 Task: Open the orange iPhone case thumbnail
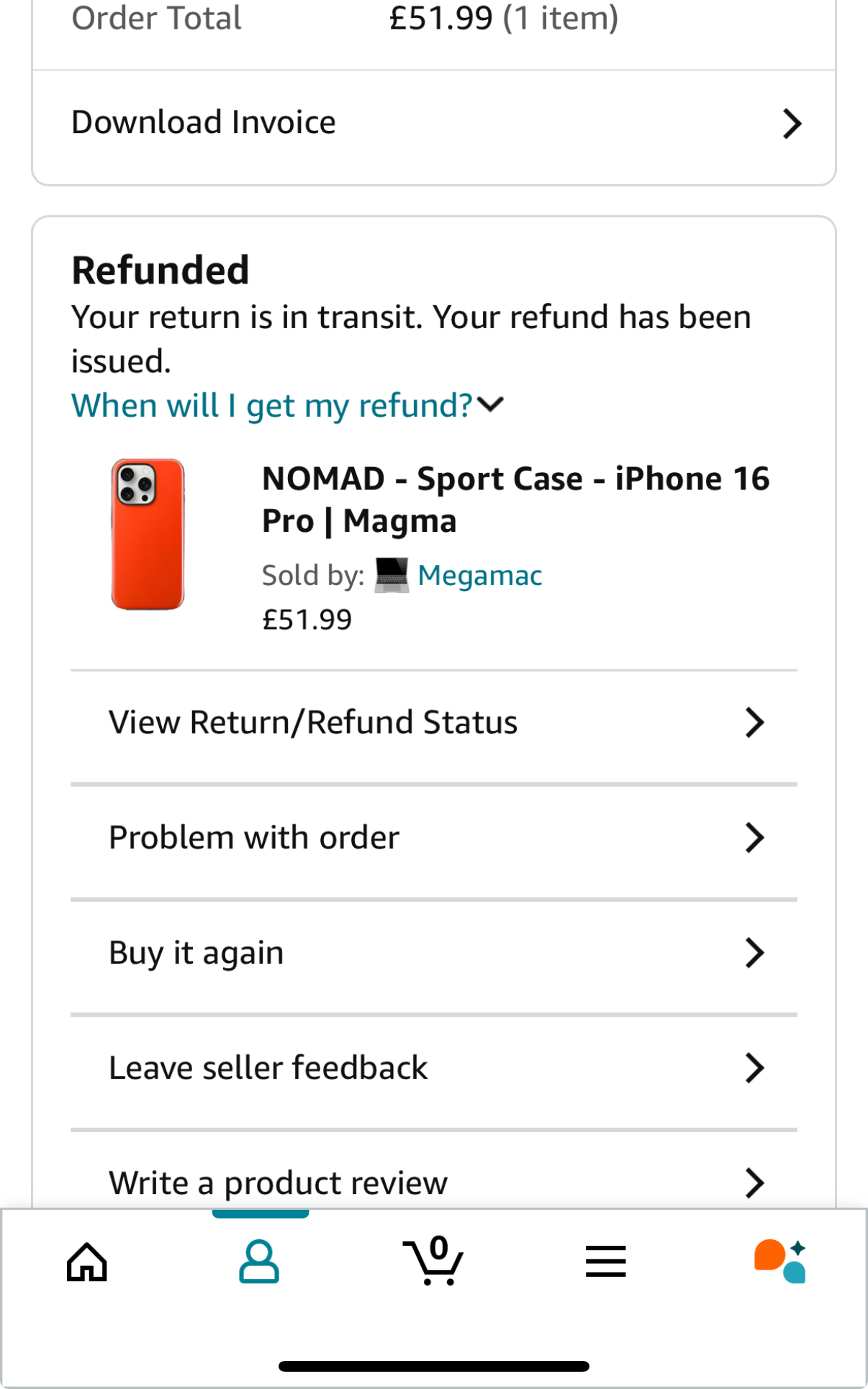pyautogui.click(x=148, y=535)
